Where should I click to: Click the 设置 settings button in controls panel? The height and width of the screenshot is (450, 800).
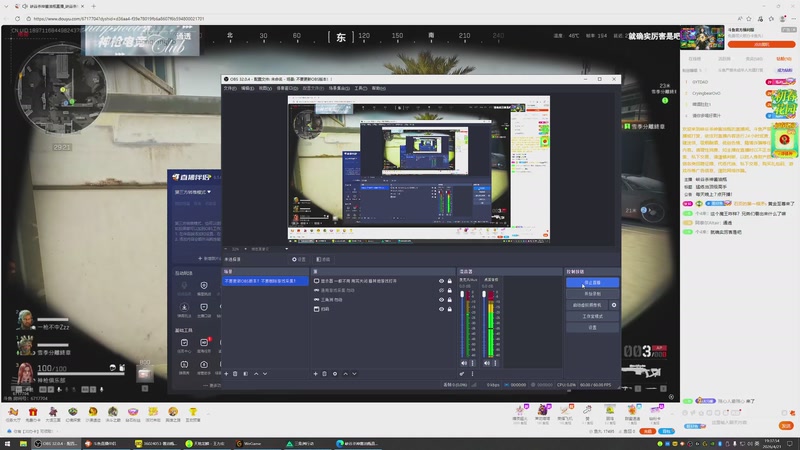[592, 328]
